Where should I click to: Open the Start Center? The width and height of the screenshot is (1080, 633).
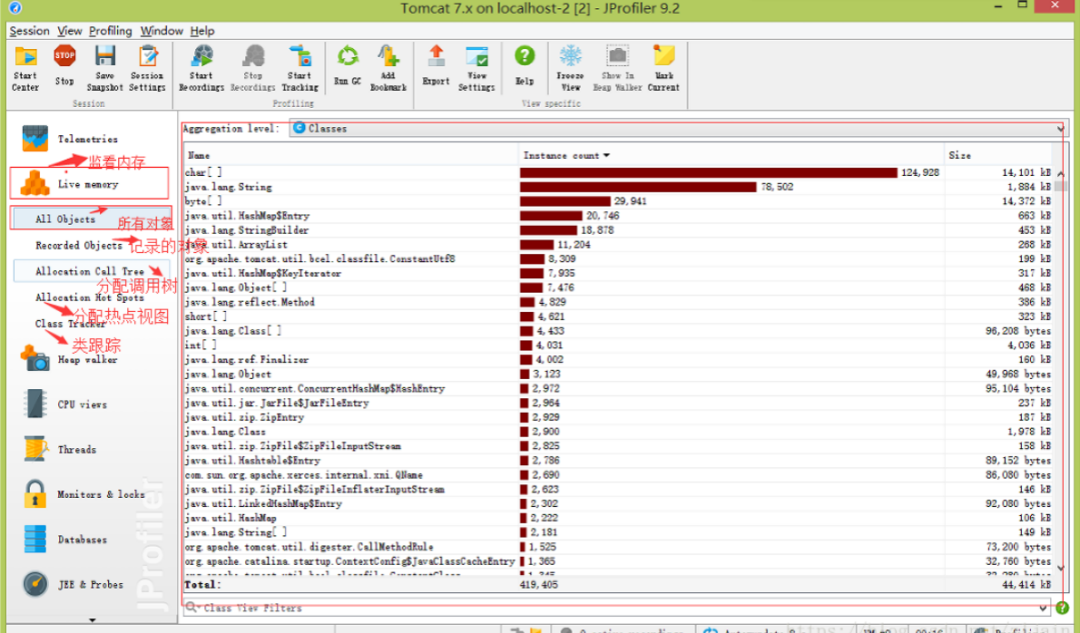coord(25,68)
